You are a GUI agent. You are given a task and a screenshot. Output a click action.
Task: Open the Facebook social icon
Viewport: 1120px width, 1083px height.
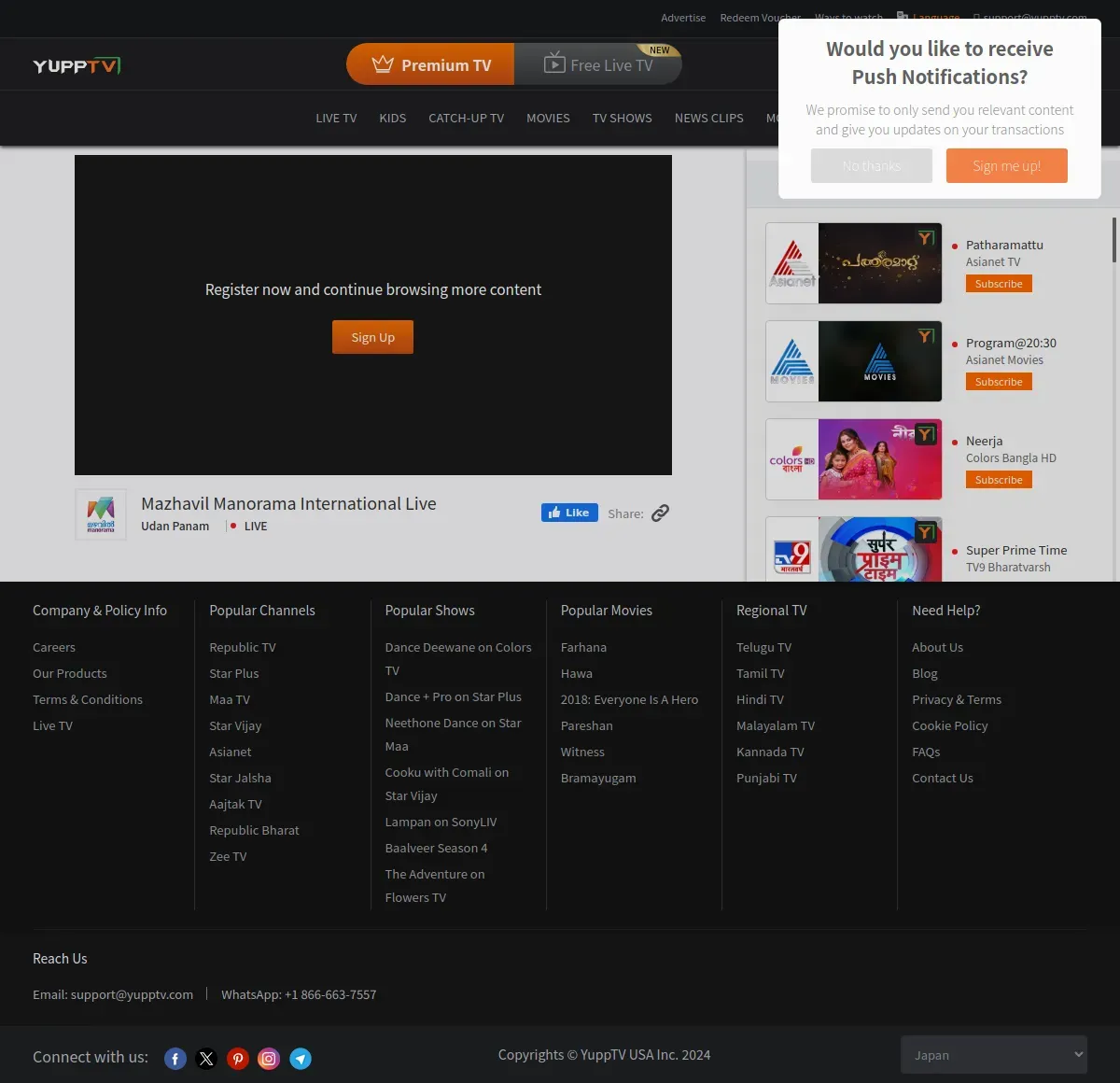coord(175,1059)
